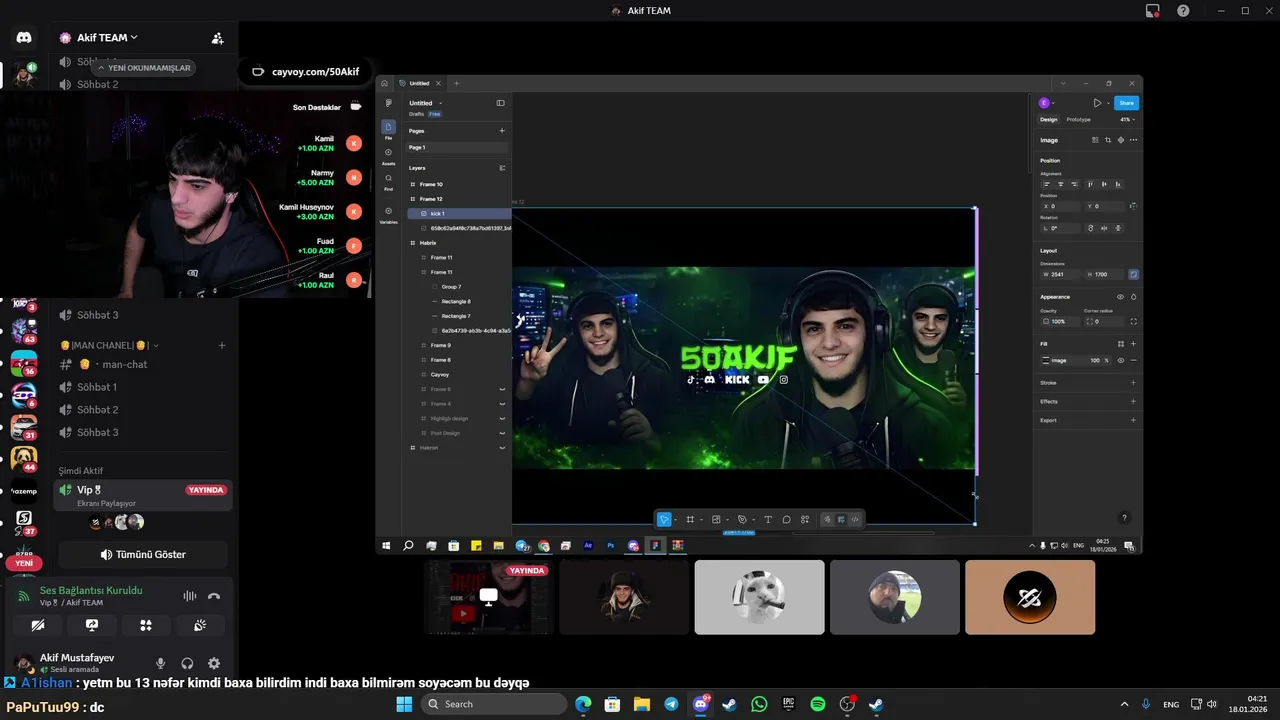Switch to the Design tab in Figma
Viewport: 1280px width, 720px height.
(x=1049, y=119)
